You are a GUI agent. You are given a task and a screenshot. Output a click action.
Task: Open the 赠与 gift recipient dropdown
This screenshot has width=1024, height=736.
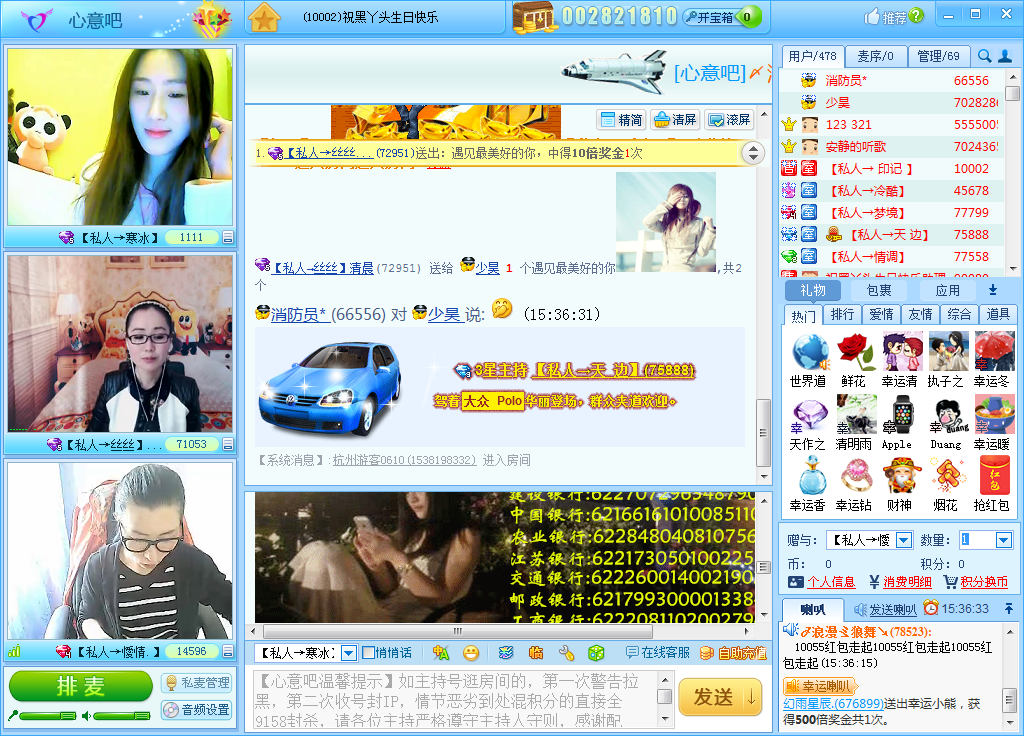click(x=903, y=540)
